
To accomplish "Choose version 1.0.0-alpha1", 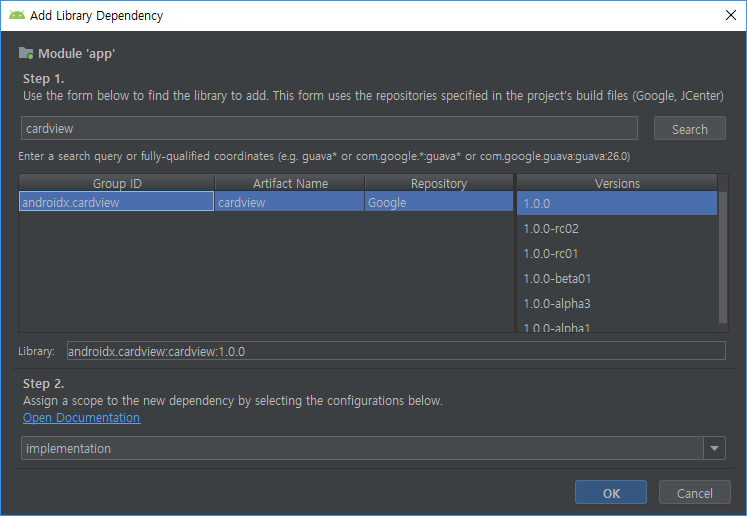I will [x=617, y=326].
